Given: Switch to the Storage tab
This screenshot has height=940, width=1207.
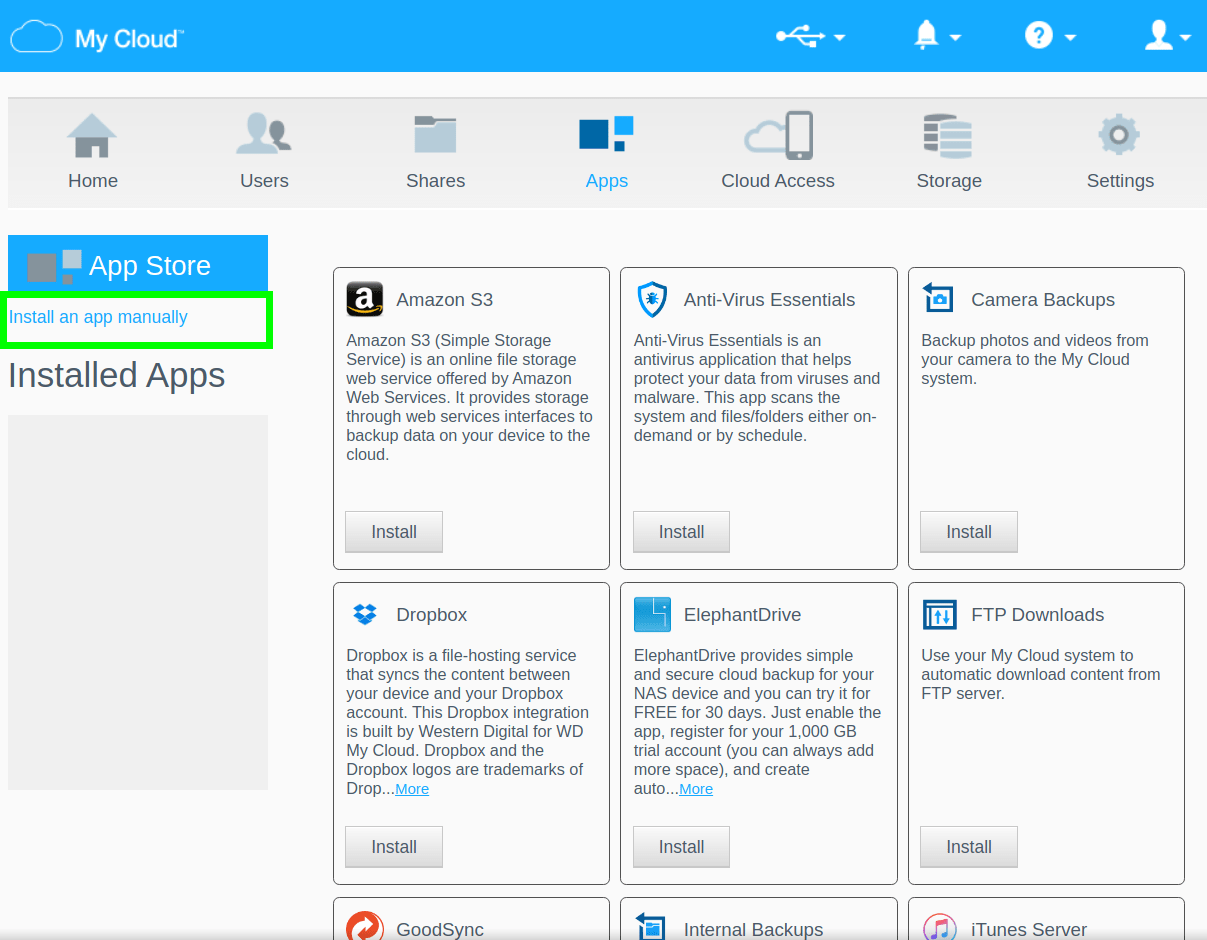Looking at the screenshot, I should point(949,152).
